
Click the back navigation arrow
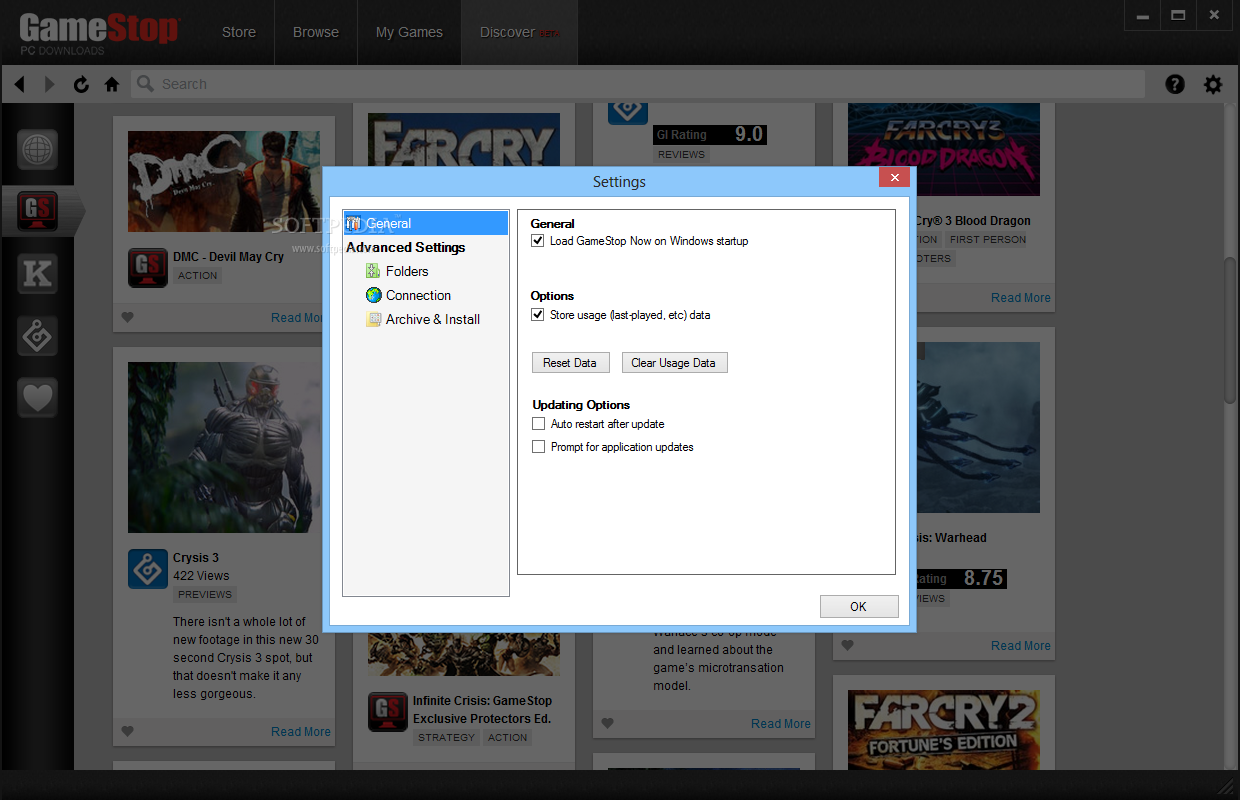(20, 84)
